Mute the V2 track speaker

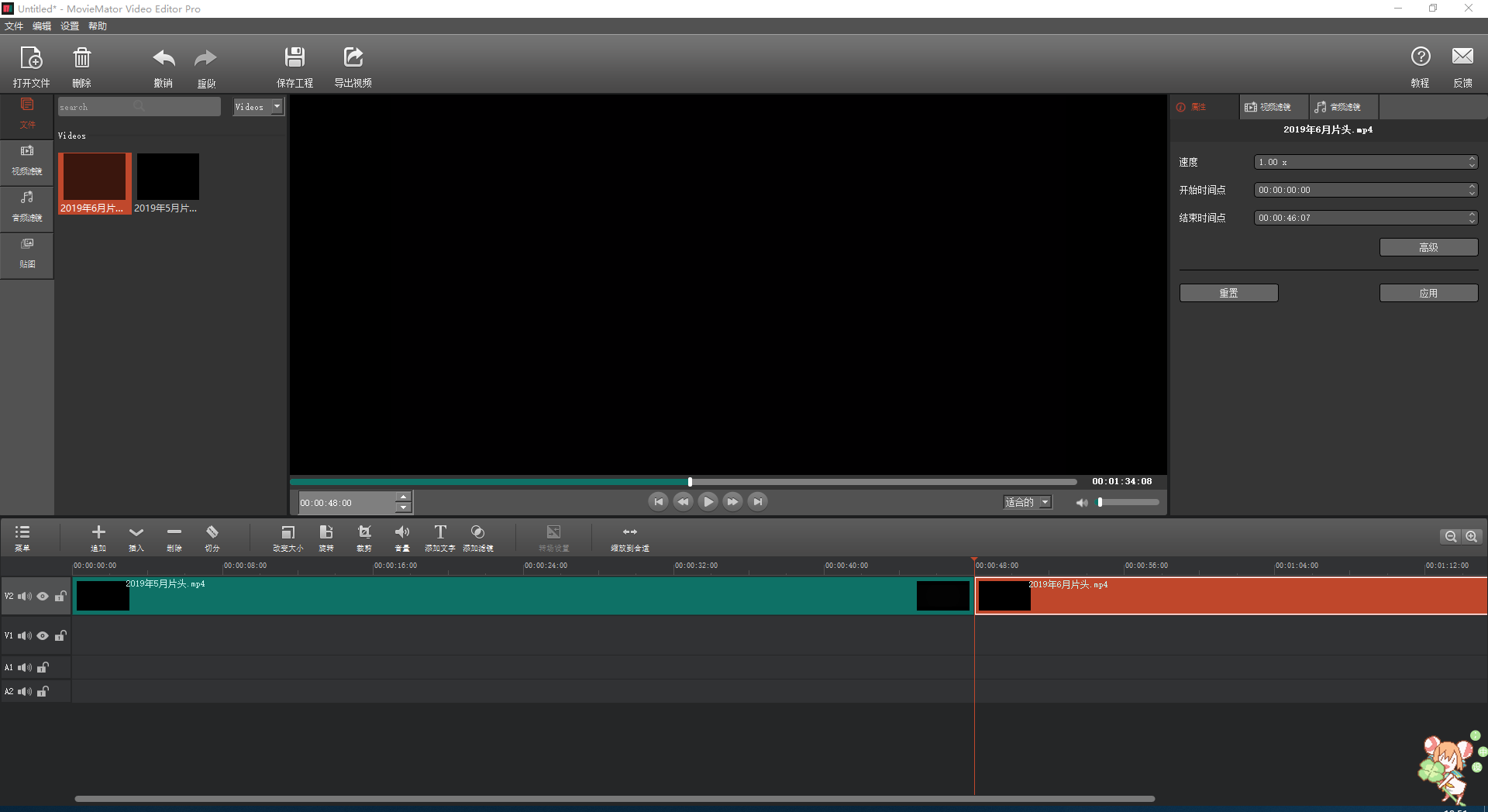[x=25, y=597]
